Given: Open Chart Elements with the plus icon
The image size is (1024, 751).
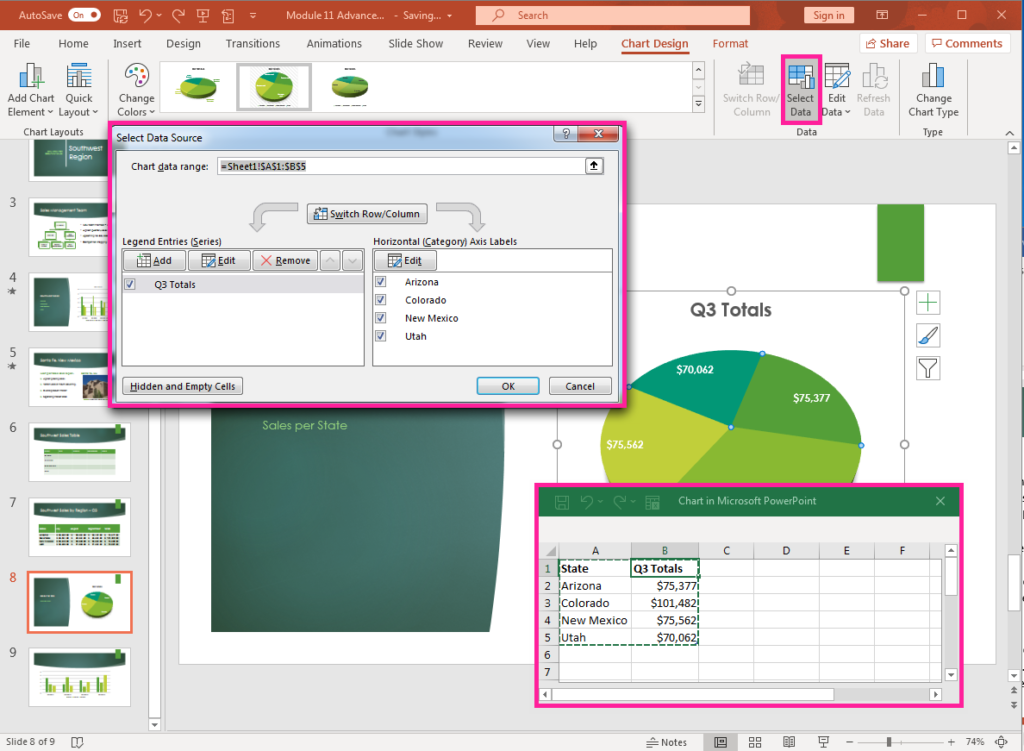Looking at the screenshot, I should click(928, 301).
